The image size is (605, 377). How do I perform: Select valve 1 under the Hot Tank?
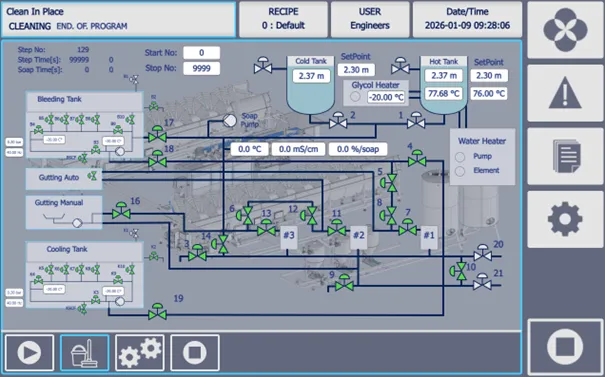click(x=416, y=120)
